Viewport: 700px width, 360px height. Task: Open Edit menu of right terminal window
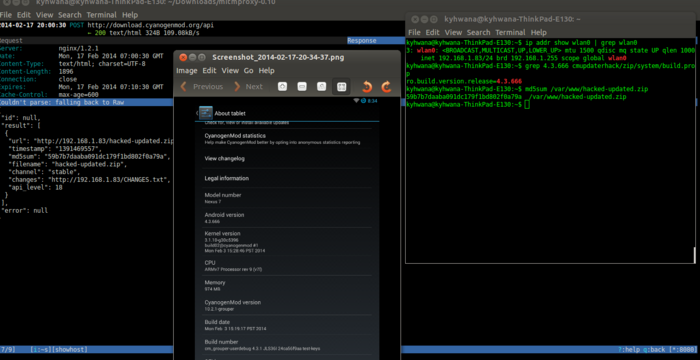coord(432,32)
